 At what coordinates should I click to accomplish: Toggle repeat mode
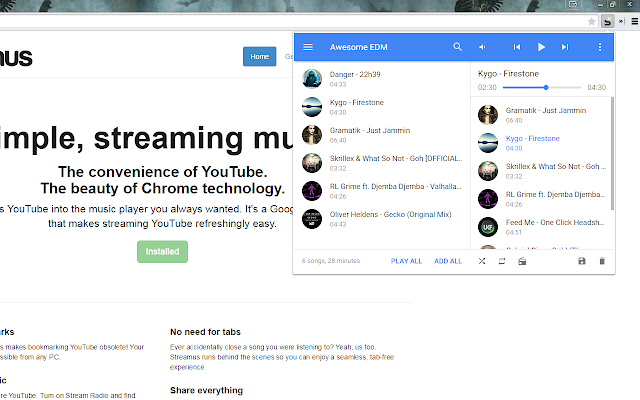(x=502, y=261)
